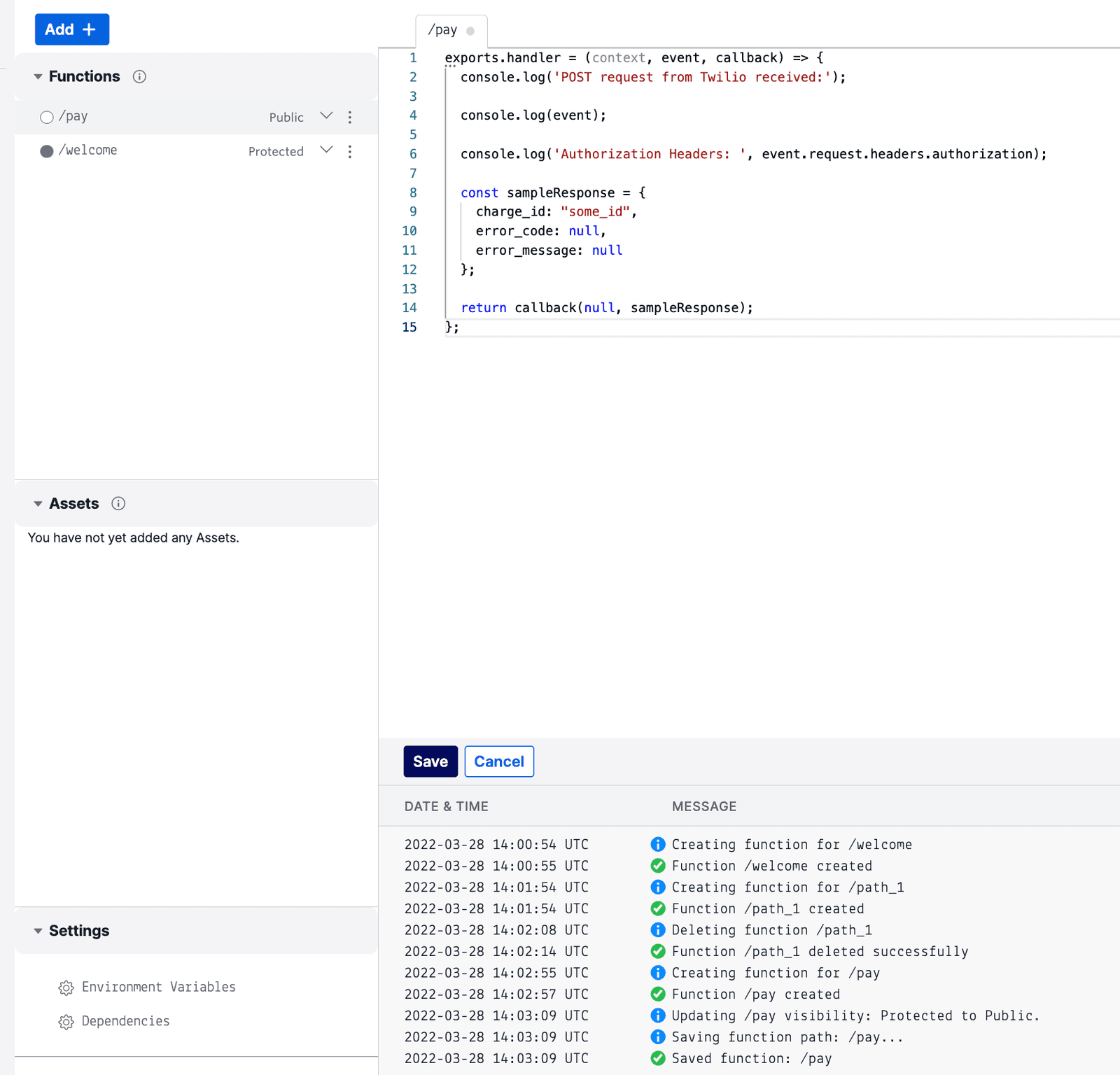Click the info icon on 'Deleting function /path_1' entry

point(657,930)
